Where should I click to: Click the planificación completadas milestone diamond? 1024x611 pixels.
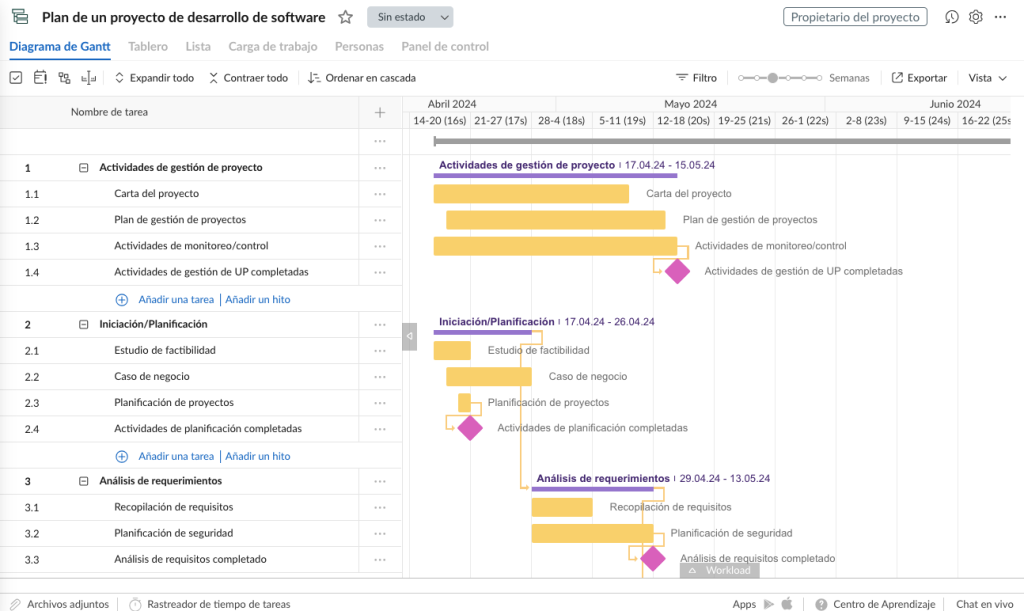(x=470, y=428)
